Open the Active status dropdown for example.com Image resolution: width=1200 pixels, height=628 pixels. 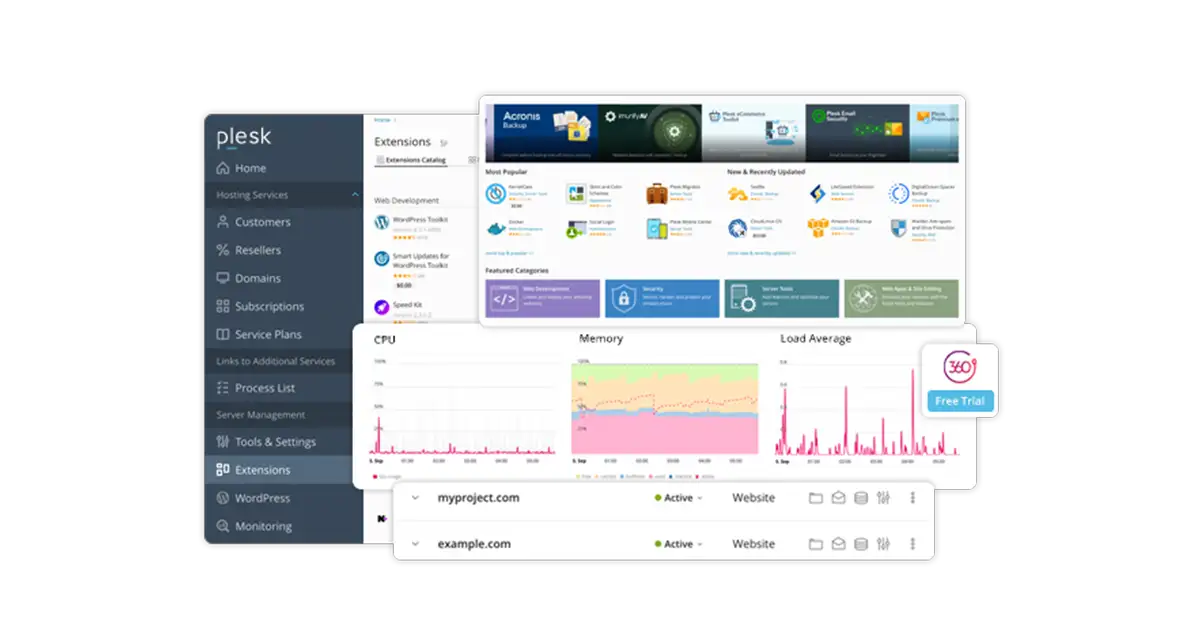point(679,544)
